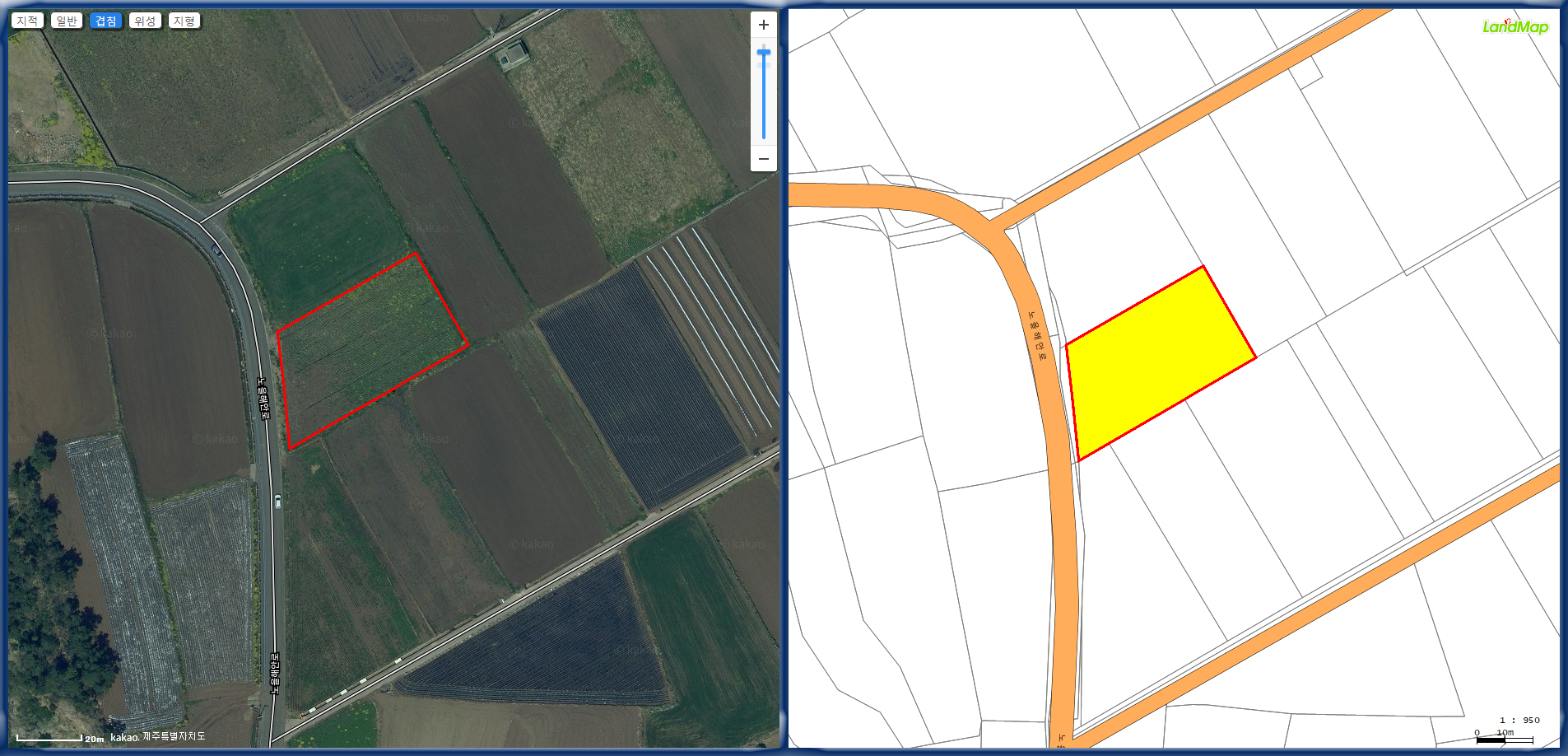Open the kakao logo link
The width and height of the screenshot is (1568, 756).
(x=124, y=737)
